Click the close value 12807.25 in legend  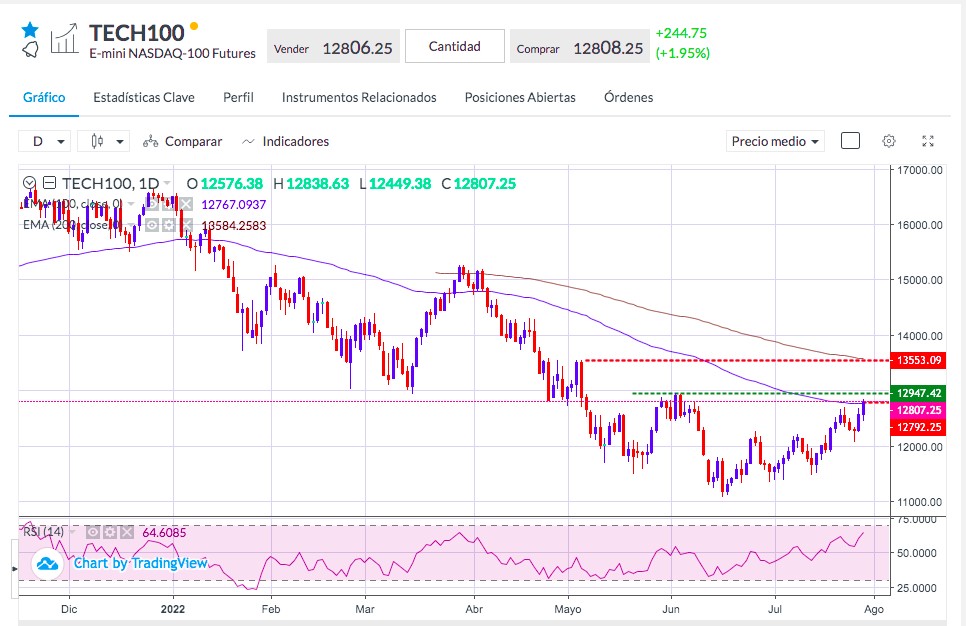(485, 184)
